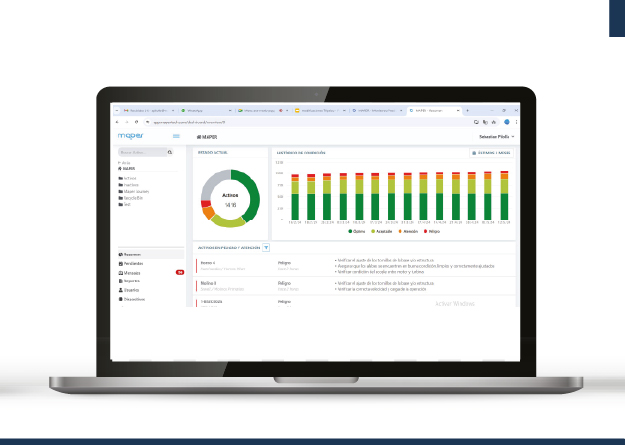Open Mensajes in sidebar navigation
Screen dimensions: 625x445
click(132, 272)
